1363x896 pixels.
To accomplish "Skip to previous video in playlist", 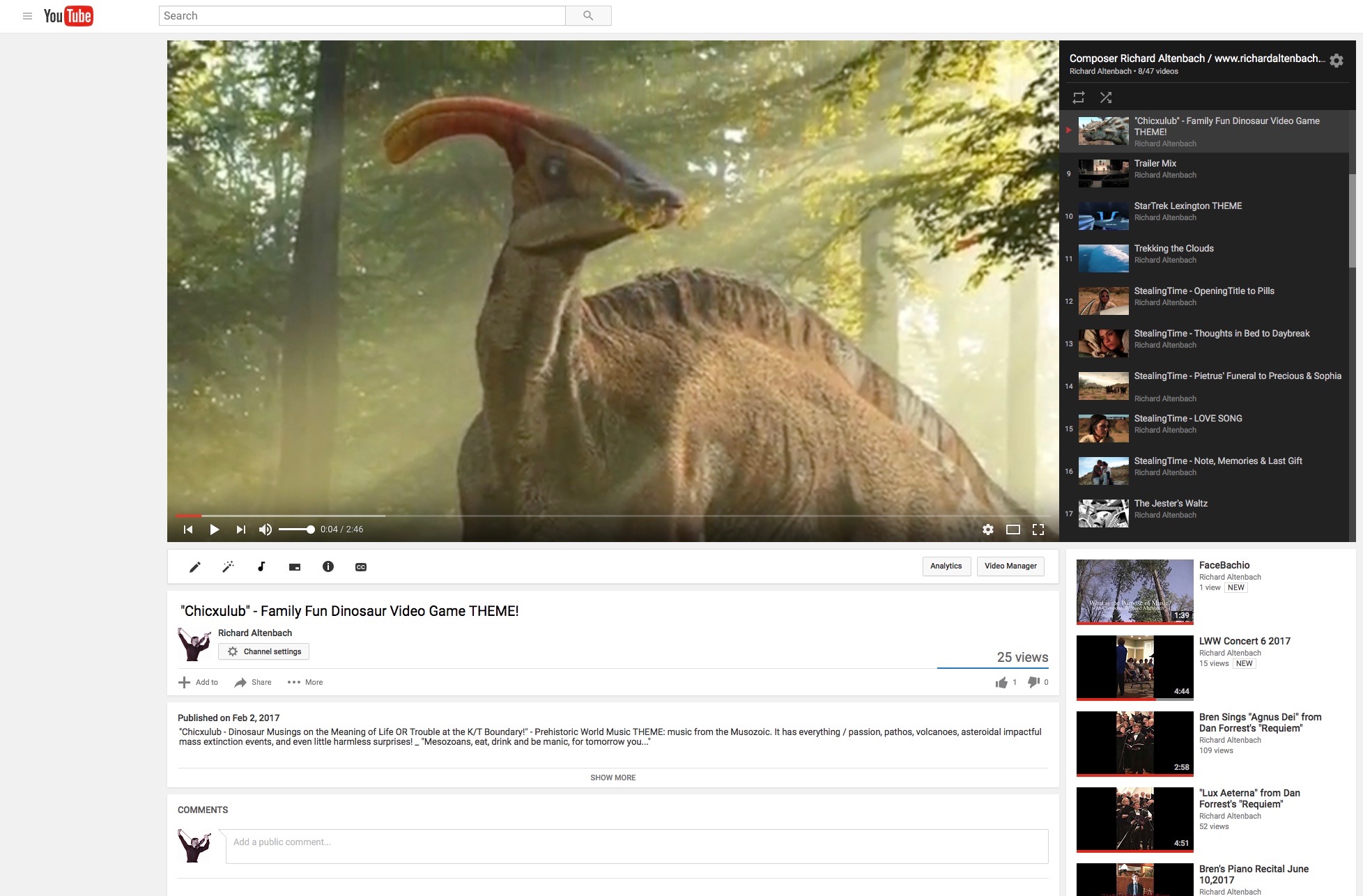I will pos(188,530).
